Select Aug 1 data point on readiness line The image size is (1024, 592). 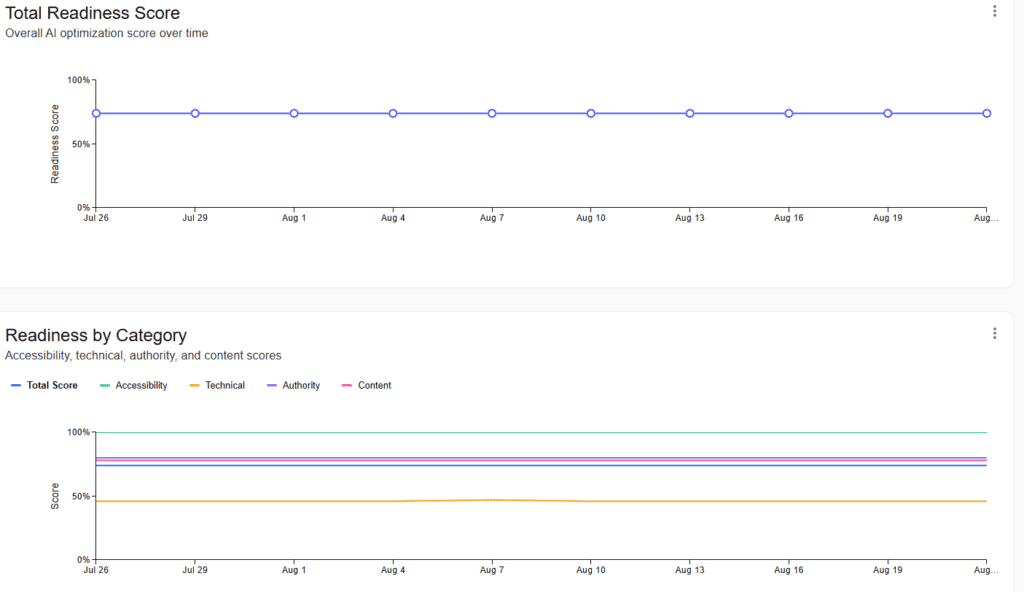pyautogui.click(x=294, y=114)
